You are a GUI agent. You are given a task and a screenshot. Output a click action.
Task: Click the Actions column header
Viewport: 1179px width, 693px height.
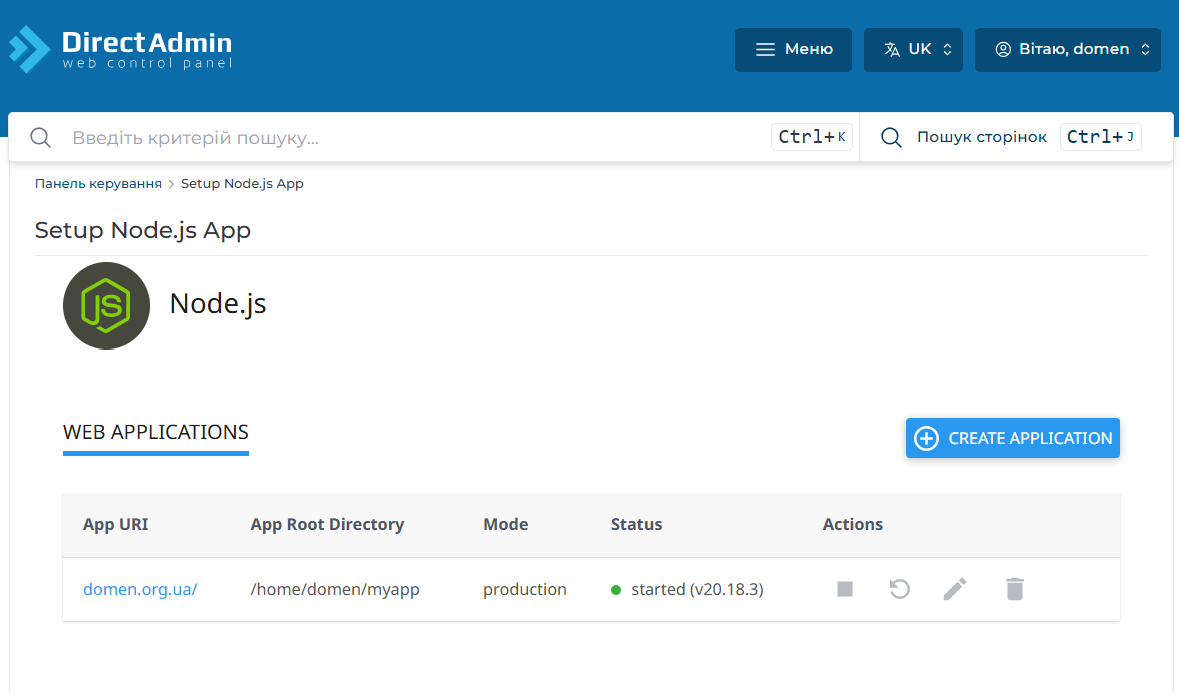tap(853, 525)
